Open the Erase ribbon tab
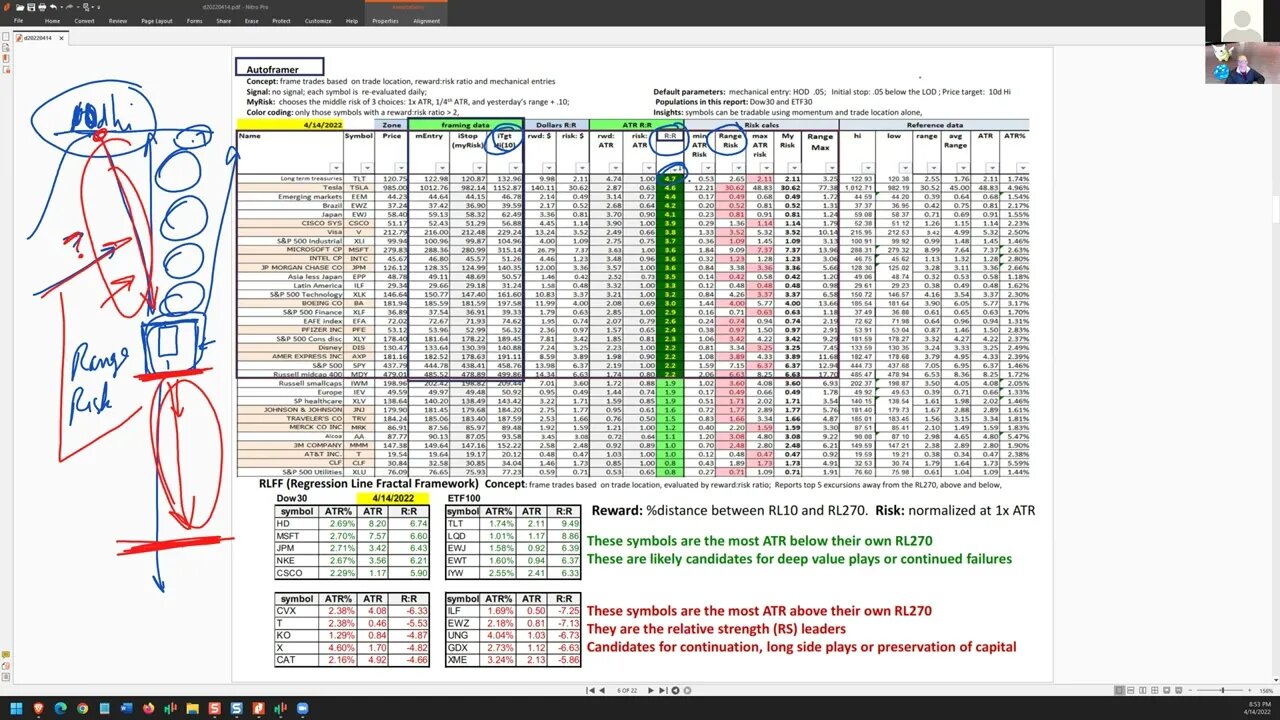This screenshot has height=720, width=1280. coord(251,21)
